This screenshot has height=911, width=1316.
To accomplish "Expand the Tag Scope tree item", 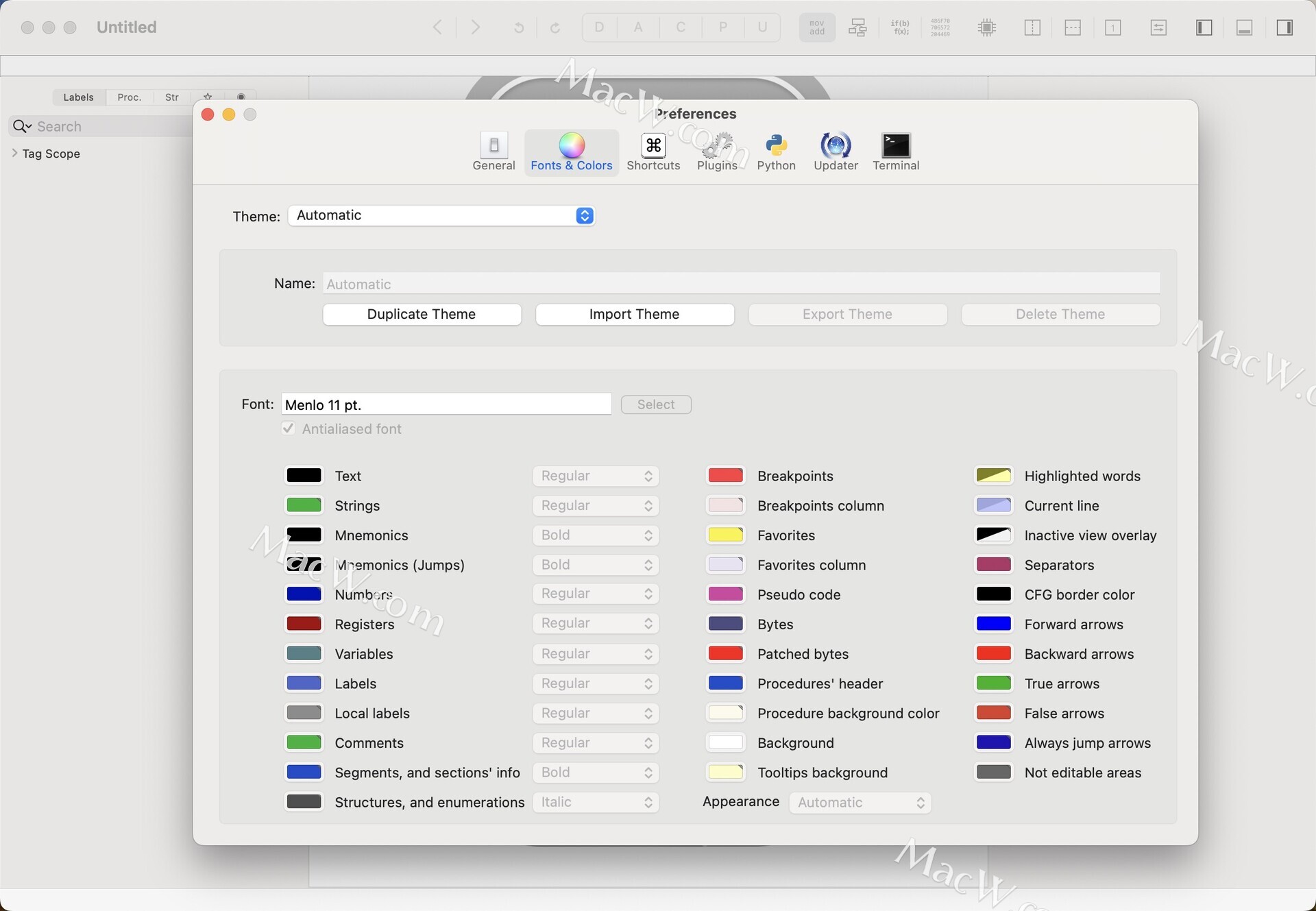I will click(x=15, y=154).
